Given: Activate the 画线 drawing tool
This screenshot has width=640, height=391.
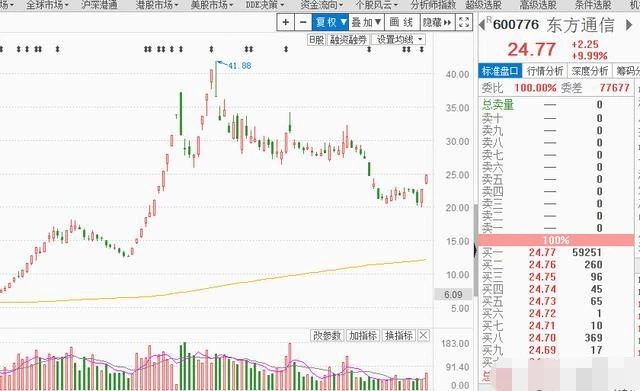Looking at the screenshot, I should (402, 22).
